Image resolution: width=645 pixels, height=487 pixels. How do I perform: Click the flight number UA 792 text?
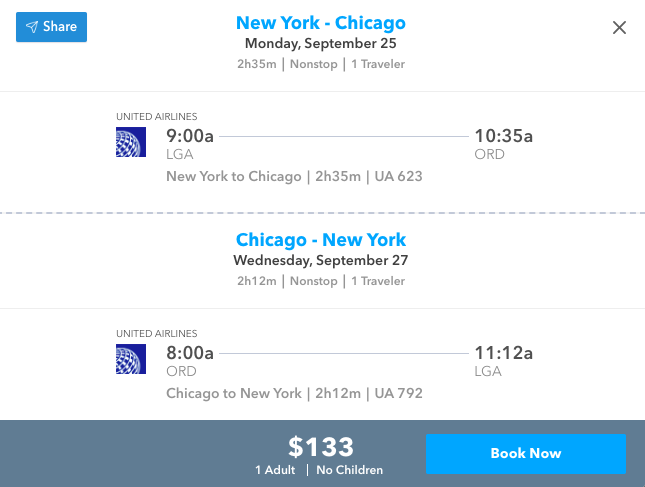(x=399, y=394)
